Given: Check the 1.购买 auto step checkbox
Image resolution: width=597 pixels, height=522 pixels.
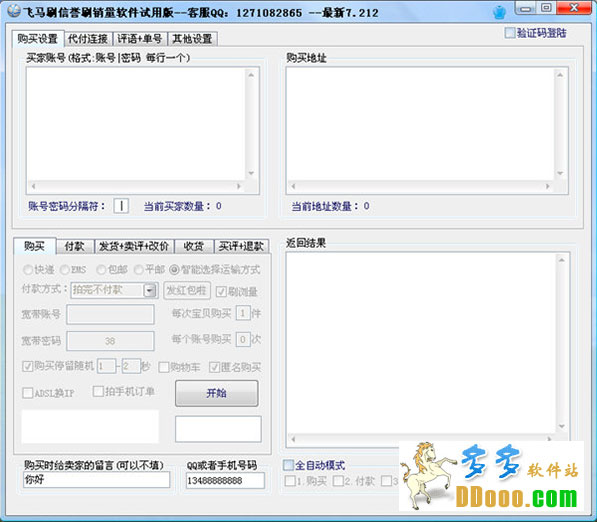Looking at the screenshot, I should 290,481.
